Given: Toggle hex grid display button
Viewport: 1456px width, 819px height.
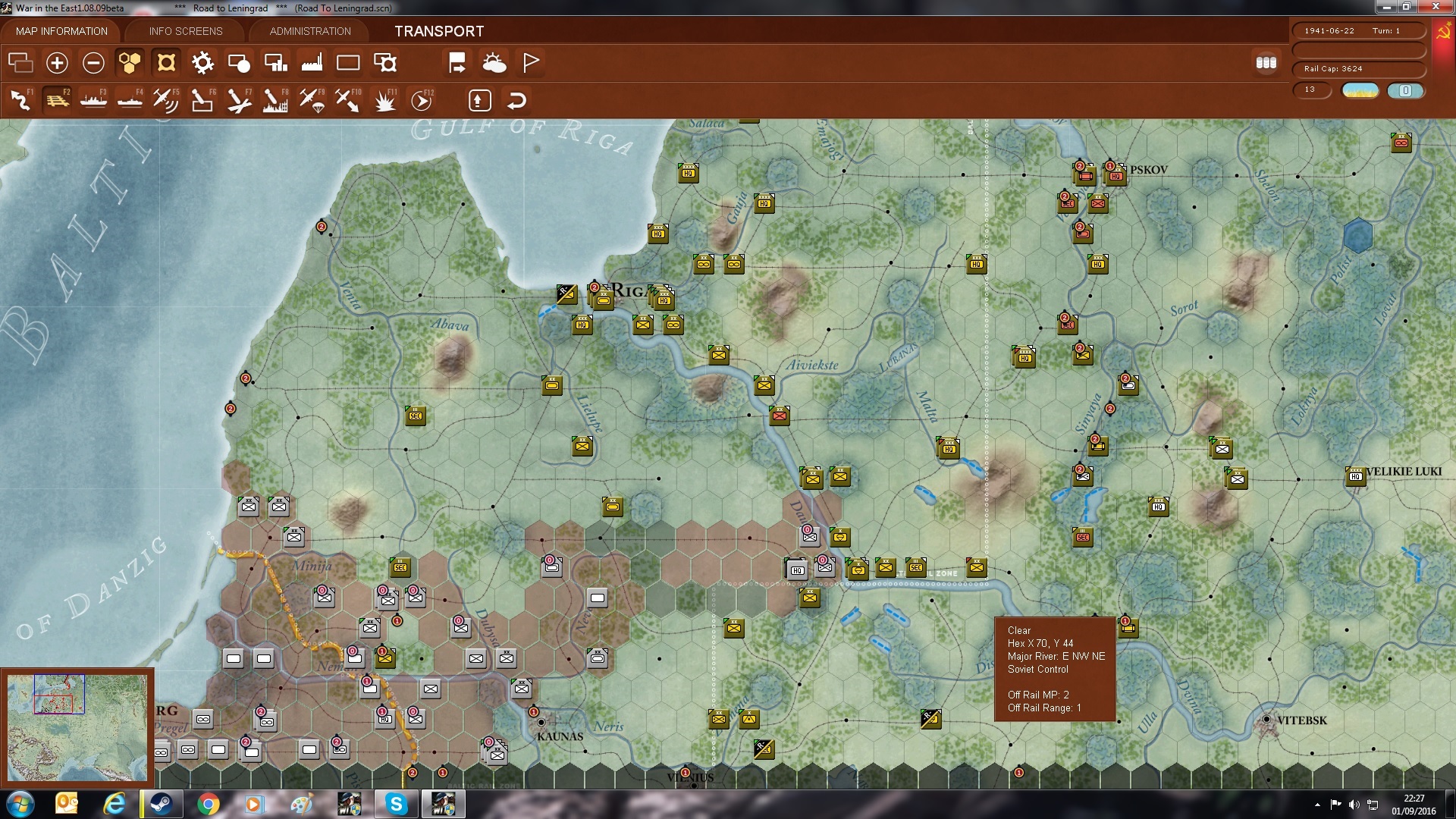Looking at the screenshot, I should pyautogui.click(x=130, y=63).
